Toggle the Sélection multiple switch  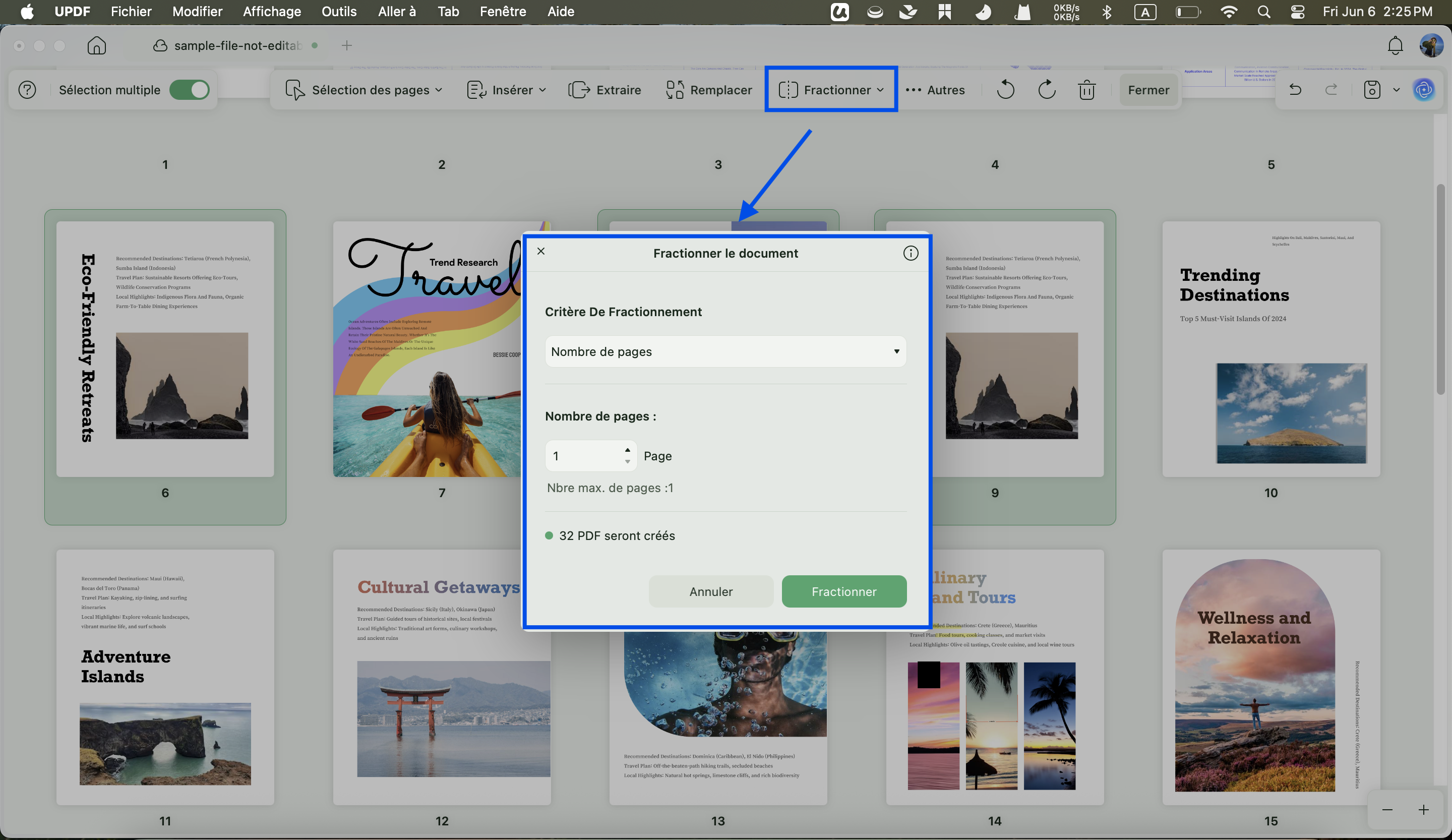tap(189, 90)
